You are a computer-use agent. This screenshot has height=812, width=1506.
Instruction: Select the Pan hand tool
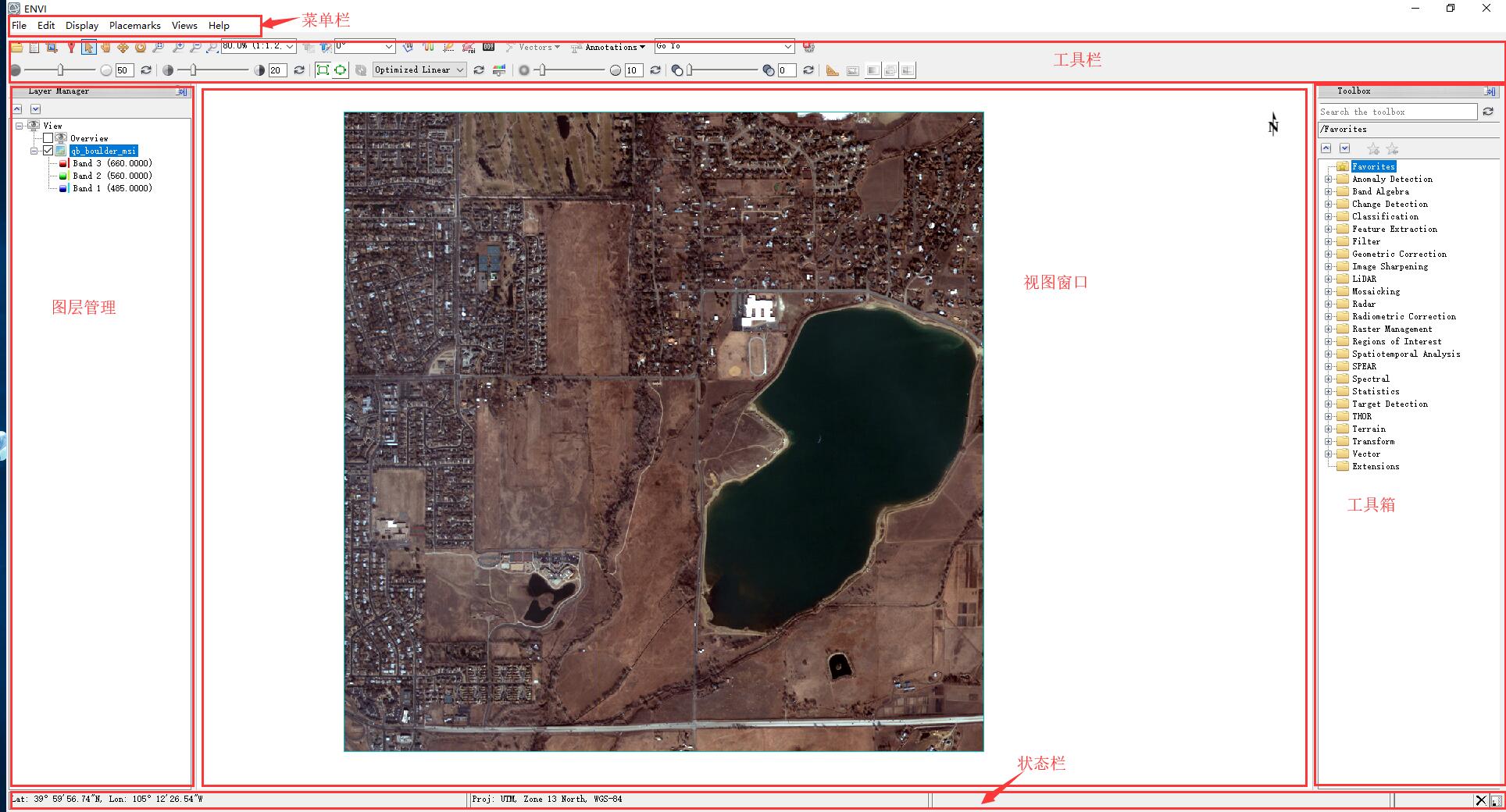pyautogui.click(x=107, y=48)
